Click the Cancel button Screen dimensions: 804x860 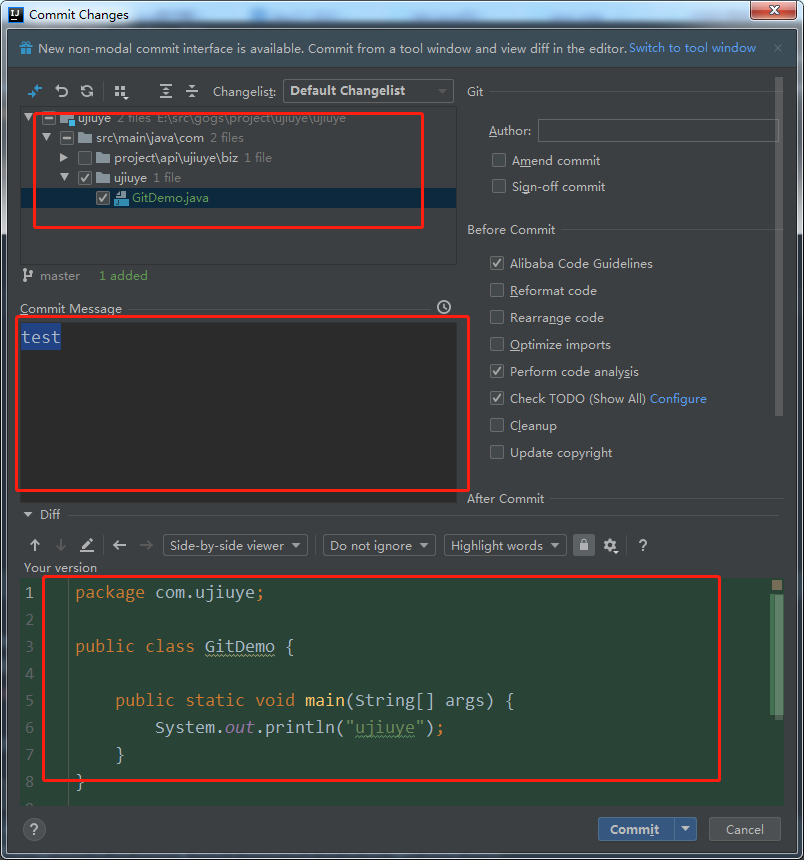tap(744, 829)
